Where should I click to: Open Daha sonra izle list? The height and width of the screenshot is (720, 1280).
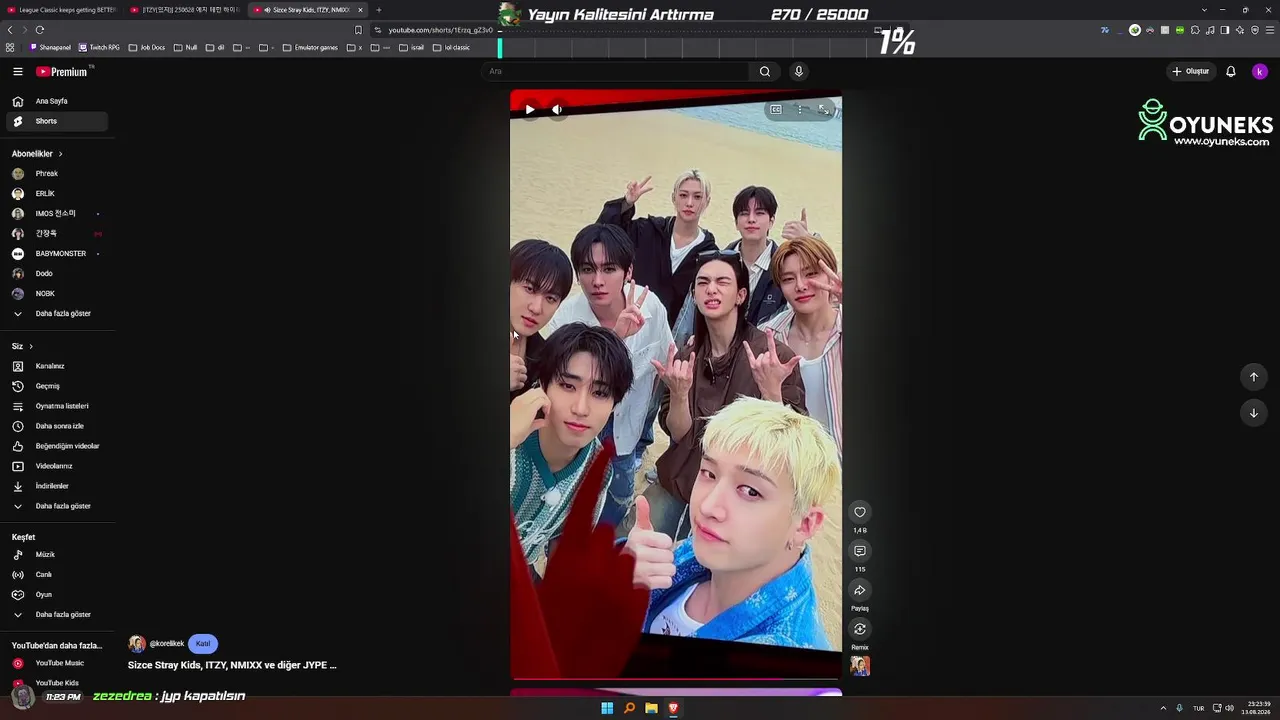tap(56, 426)
